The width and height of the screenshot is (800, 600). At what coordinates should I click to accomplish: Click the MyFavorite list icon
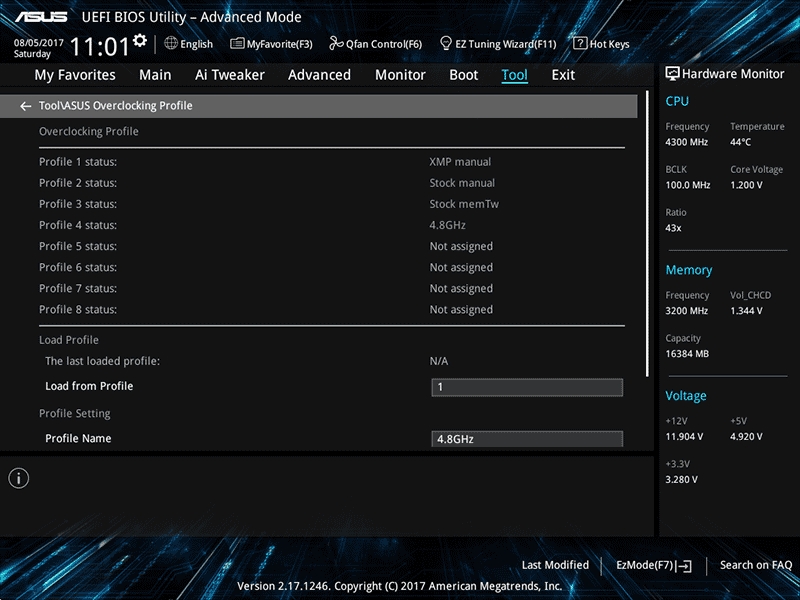[237, 44]
